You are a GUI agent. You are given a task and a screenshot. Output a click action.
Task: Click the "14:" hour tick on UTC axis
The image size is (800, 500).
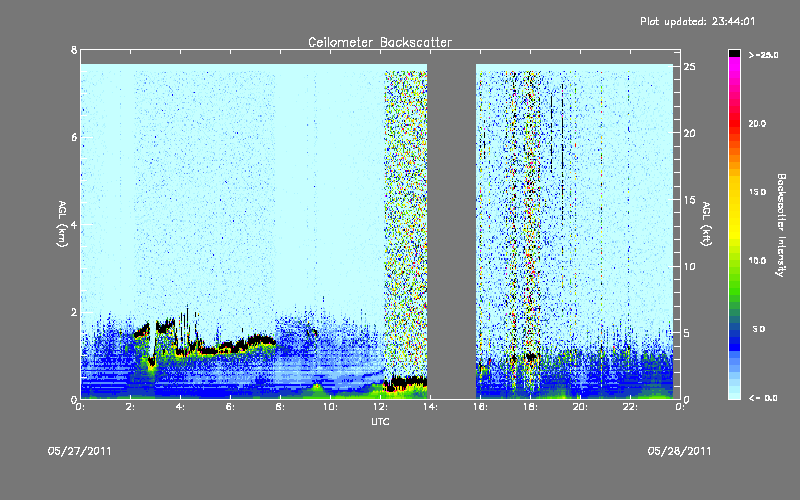coord(431,407)
